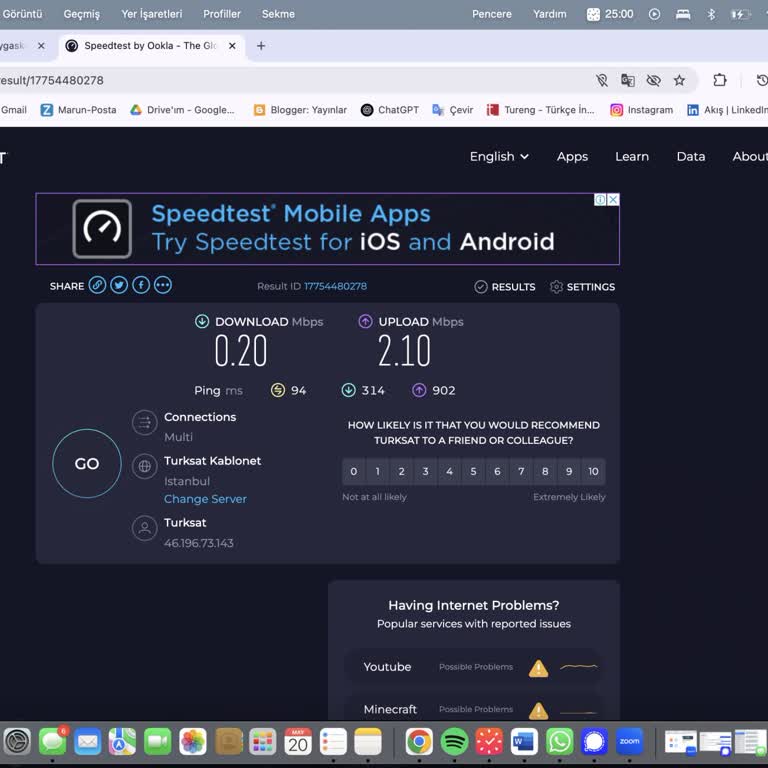This screenshot has height=768, width=768.
Task: Open the Profiller menu
Action: tap(222, 14)
